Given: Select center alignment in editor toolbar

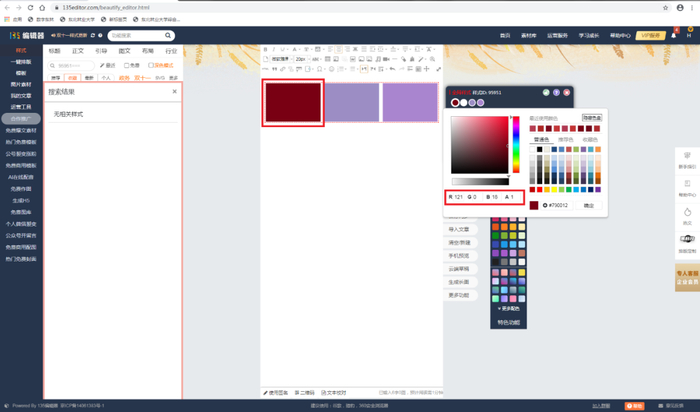Looking at the screenshot, I should tap(338, 49).
